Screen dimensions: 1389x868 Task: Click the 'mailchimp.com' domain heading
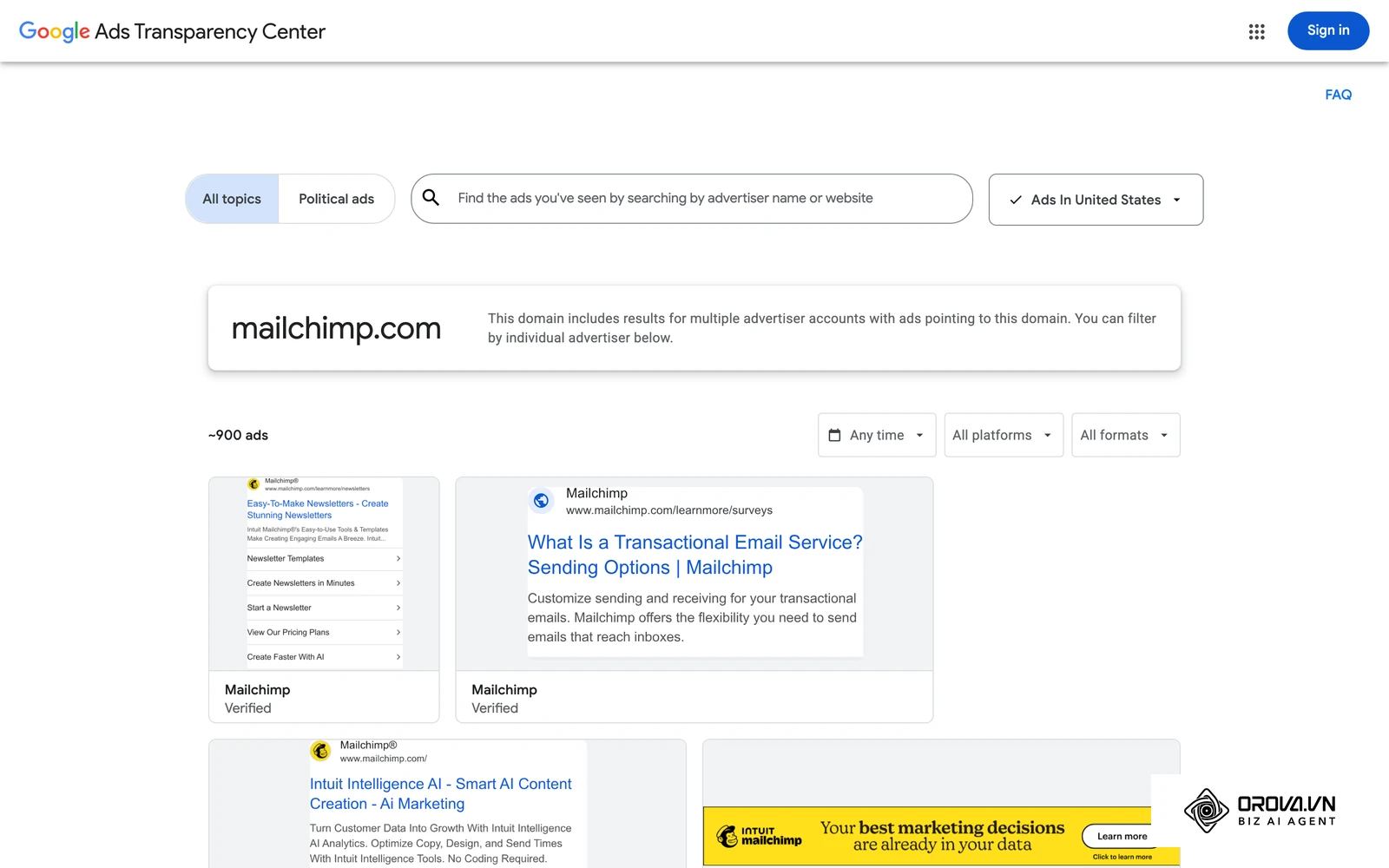(336, 328)
